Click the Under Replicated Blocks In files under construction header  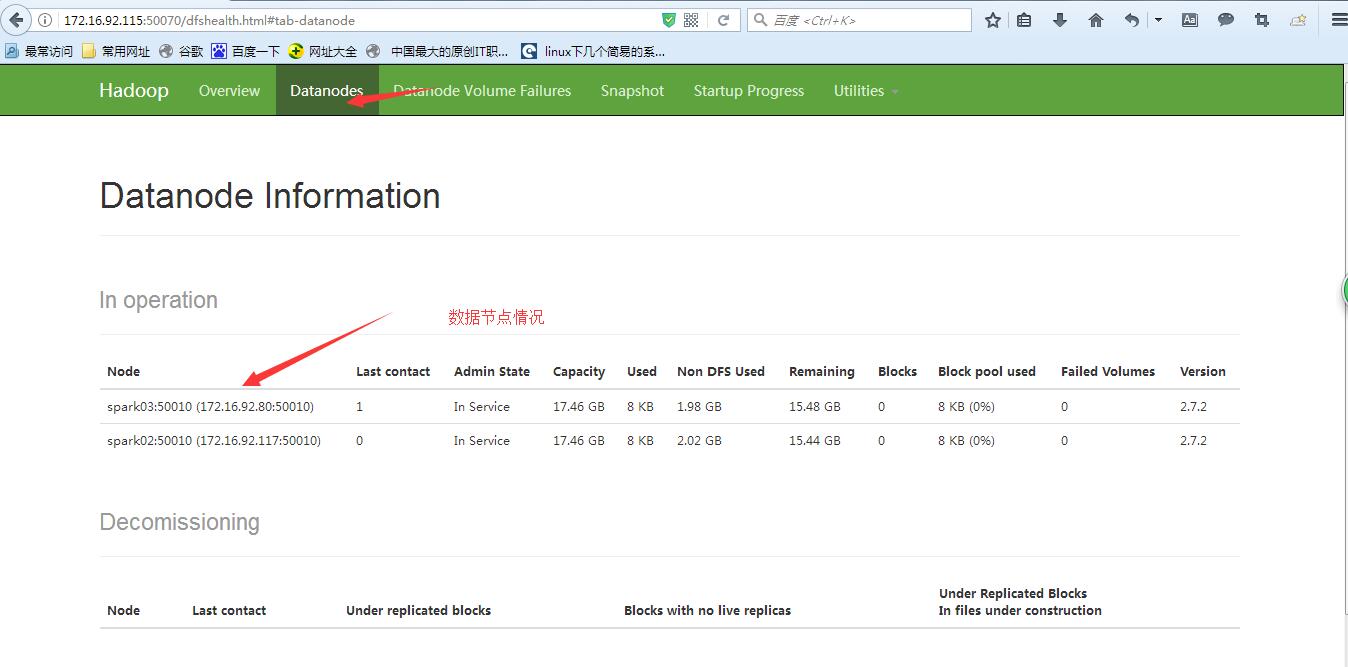click(1020, 602)
